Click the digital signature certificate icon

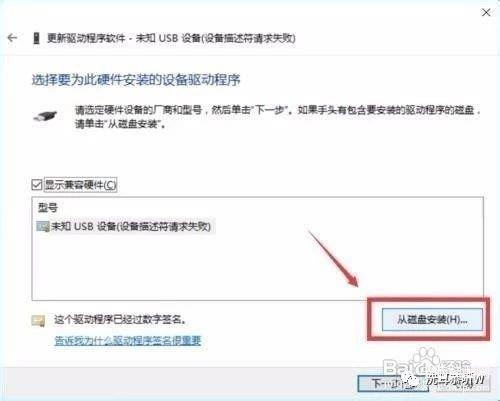coord(38,321)
